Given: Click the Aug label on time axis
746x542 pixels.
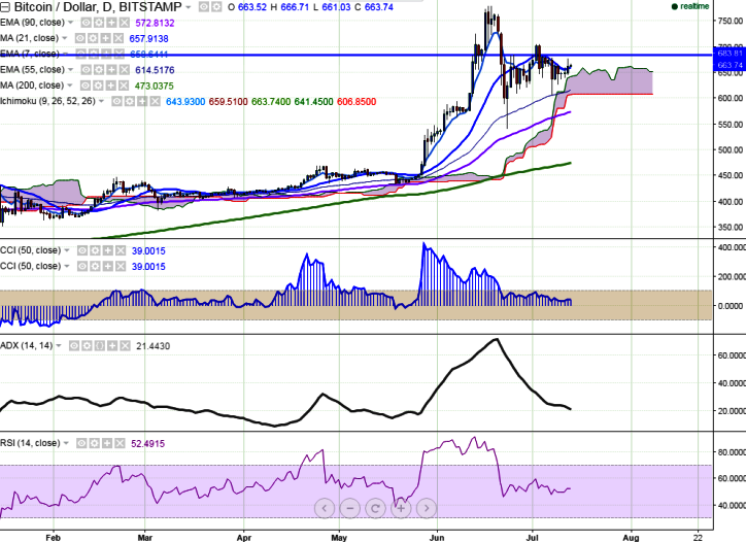Looking at the screenshot, I should (x=631, y=538).
